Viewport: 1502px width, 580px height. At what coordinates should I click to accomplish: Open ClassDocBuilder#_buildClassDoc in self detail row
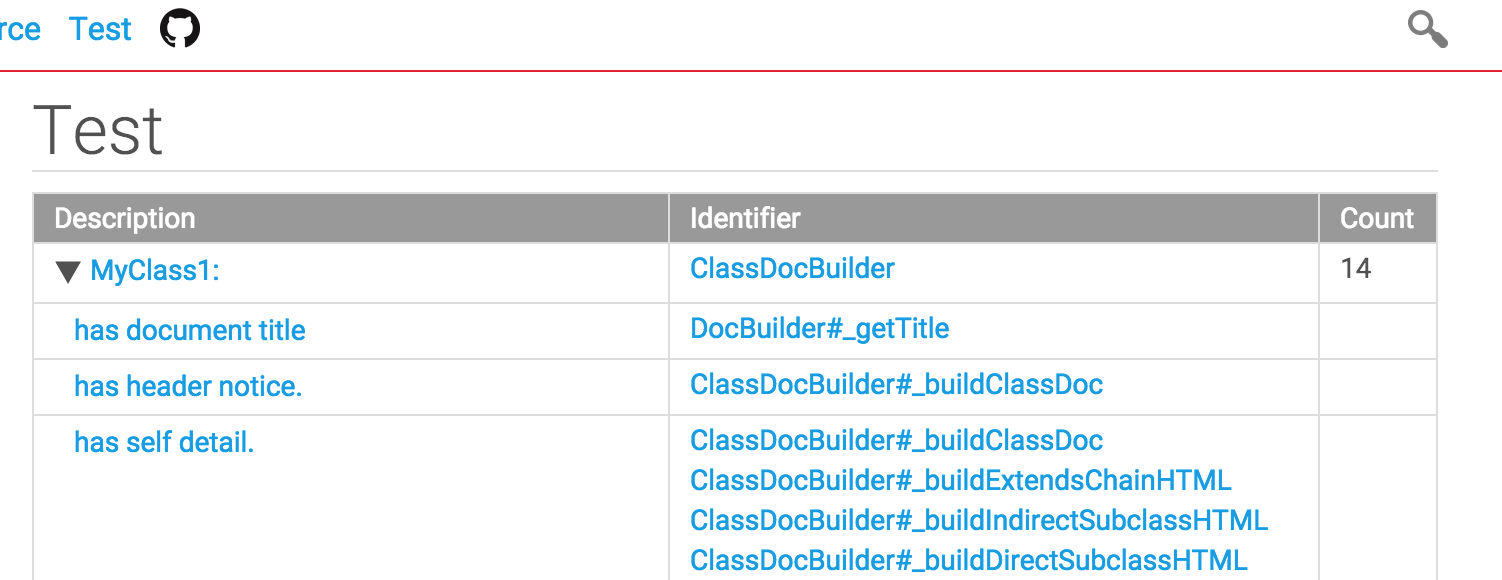896,441
